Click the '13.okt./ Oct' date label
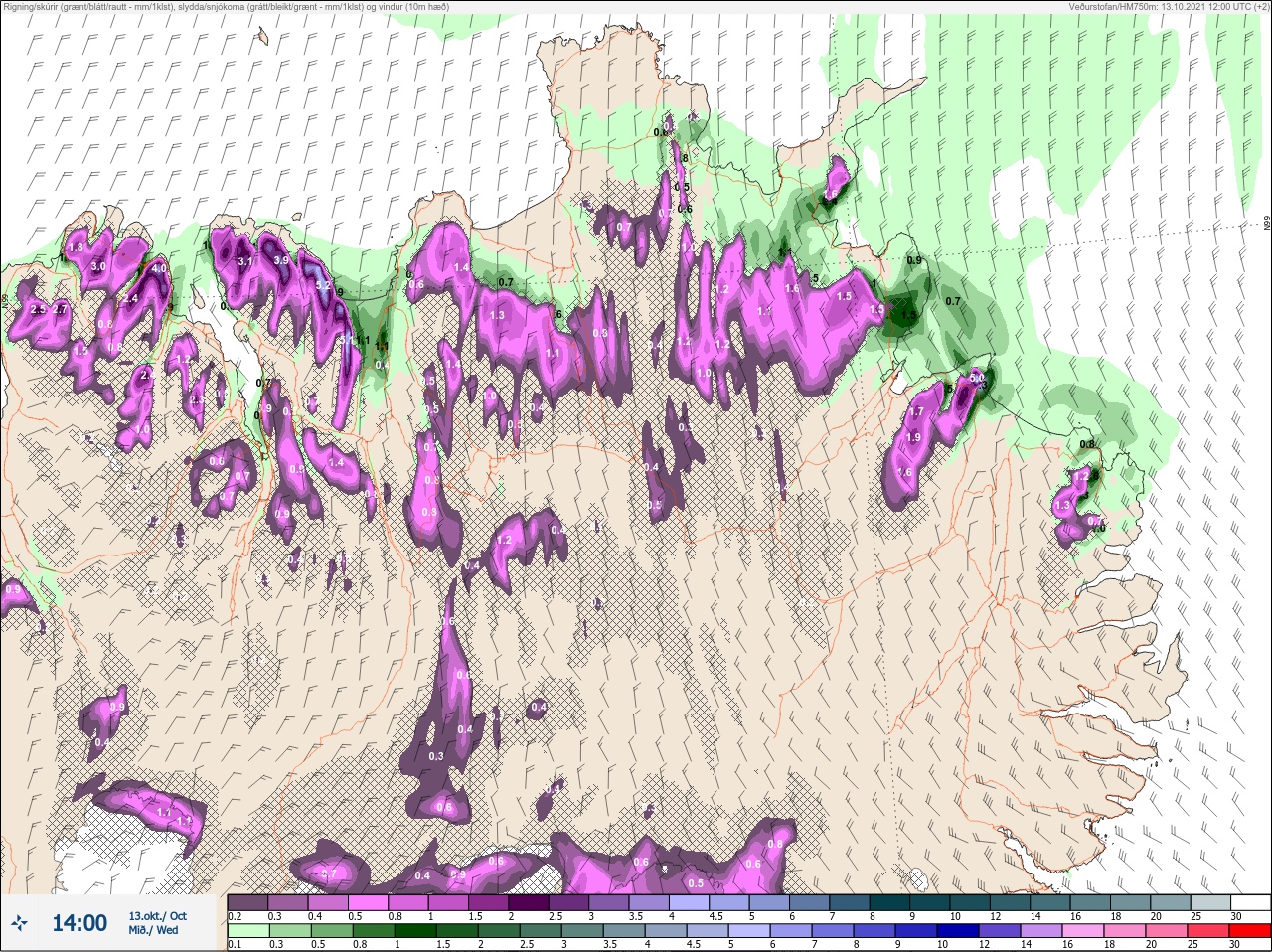 (157, 916)
